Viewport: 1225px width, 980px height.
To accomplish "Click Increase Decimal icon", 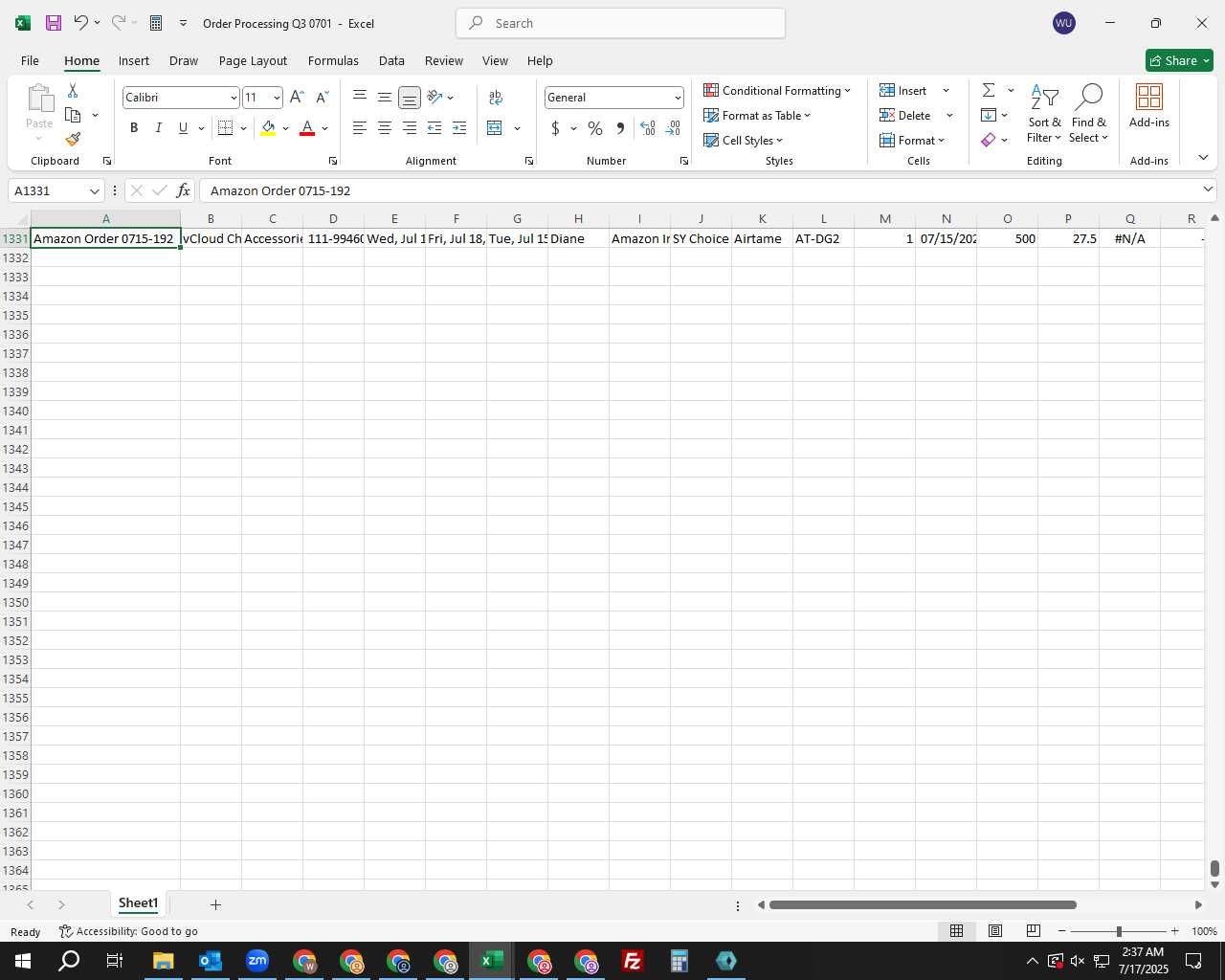I will 648,128.
